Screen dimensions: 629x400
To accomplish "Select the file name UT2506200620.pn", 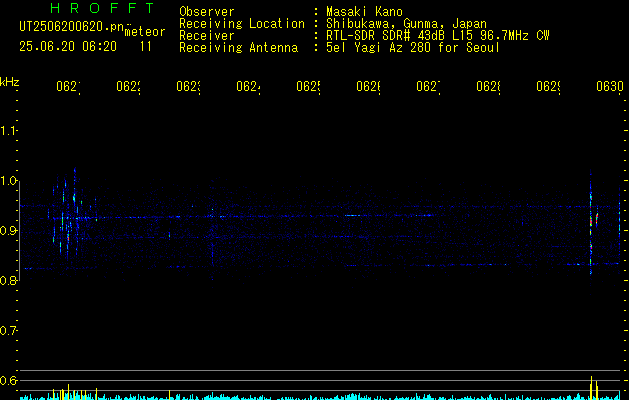I will [x=72, y=26].
